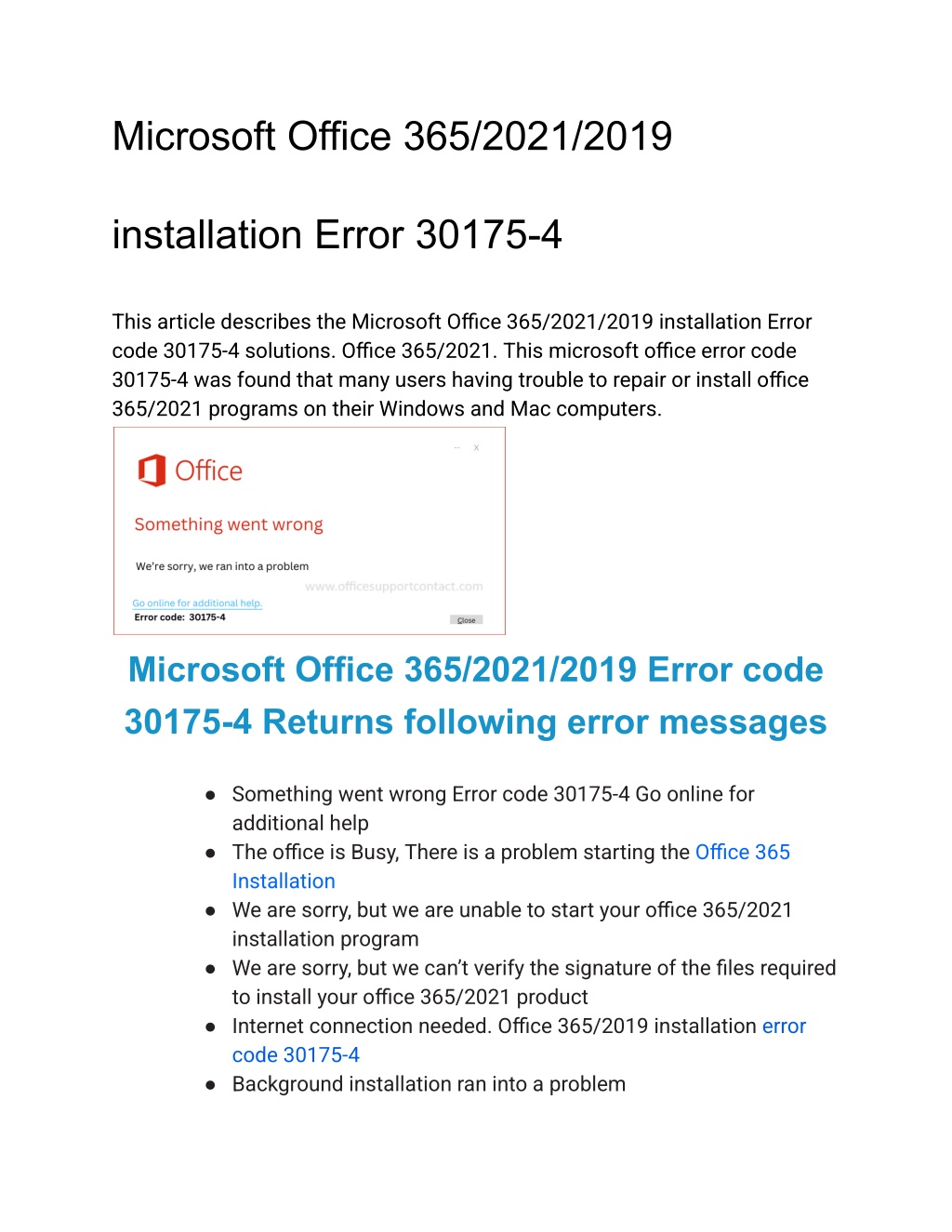Click the Close button in the Office dialog

[466, 619]
